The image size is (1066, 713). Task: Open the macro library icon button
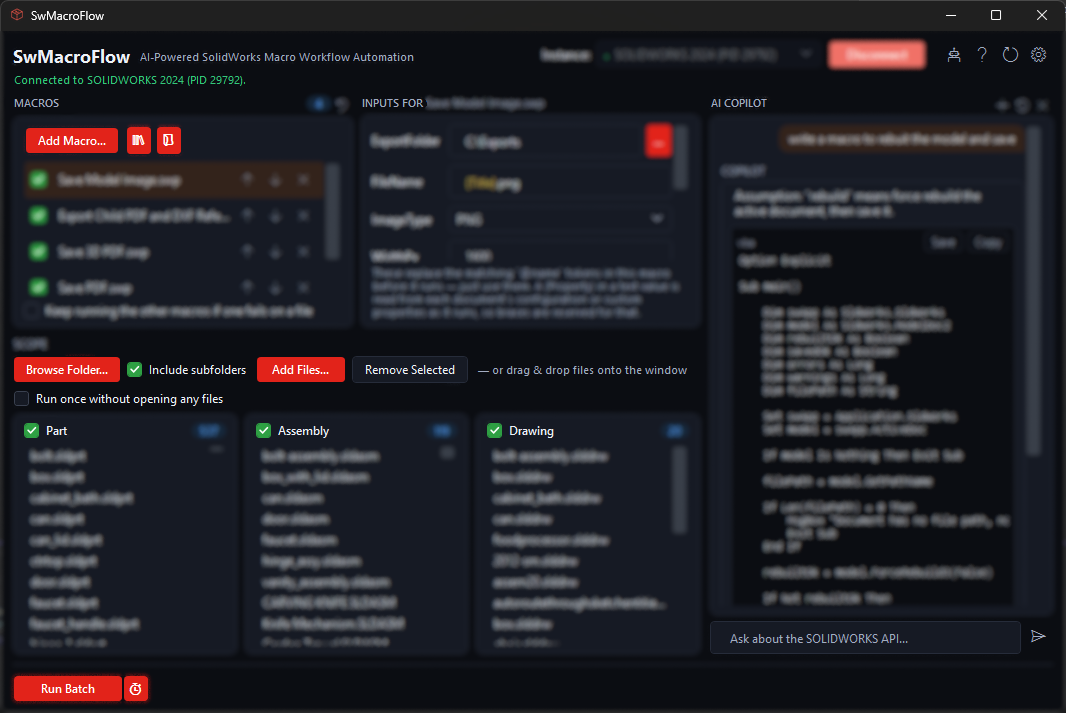pyautogui.click(x=139, y=141)
